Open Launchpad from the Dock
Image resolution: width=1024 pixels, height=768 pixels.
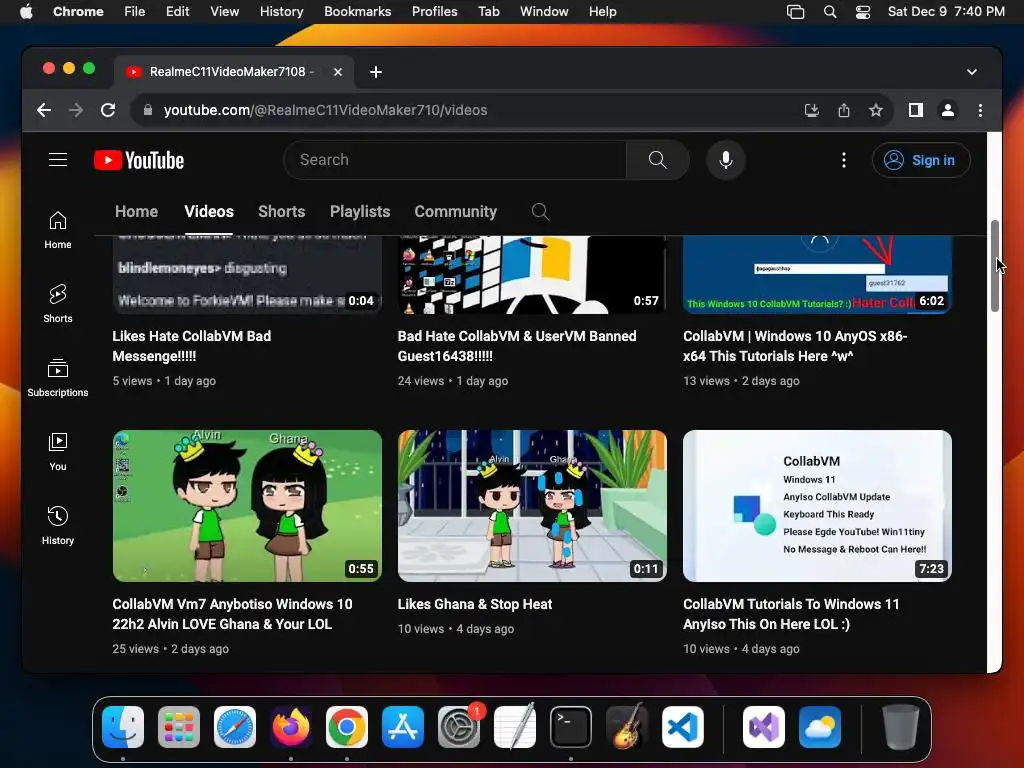pos(179,727)
